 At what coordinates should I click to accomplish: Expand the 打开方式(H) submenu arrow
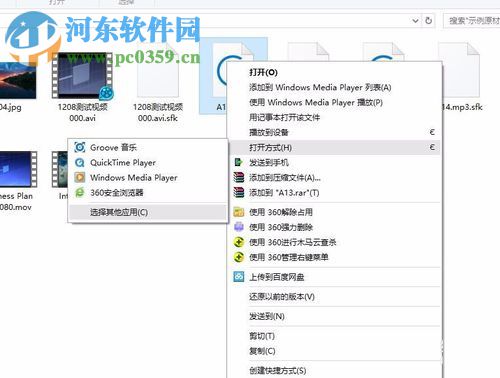(x=432, y=147)
